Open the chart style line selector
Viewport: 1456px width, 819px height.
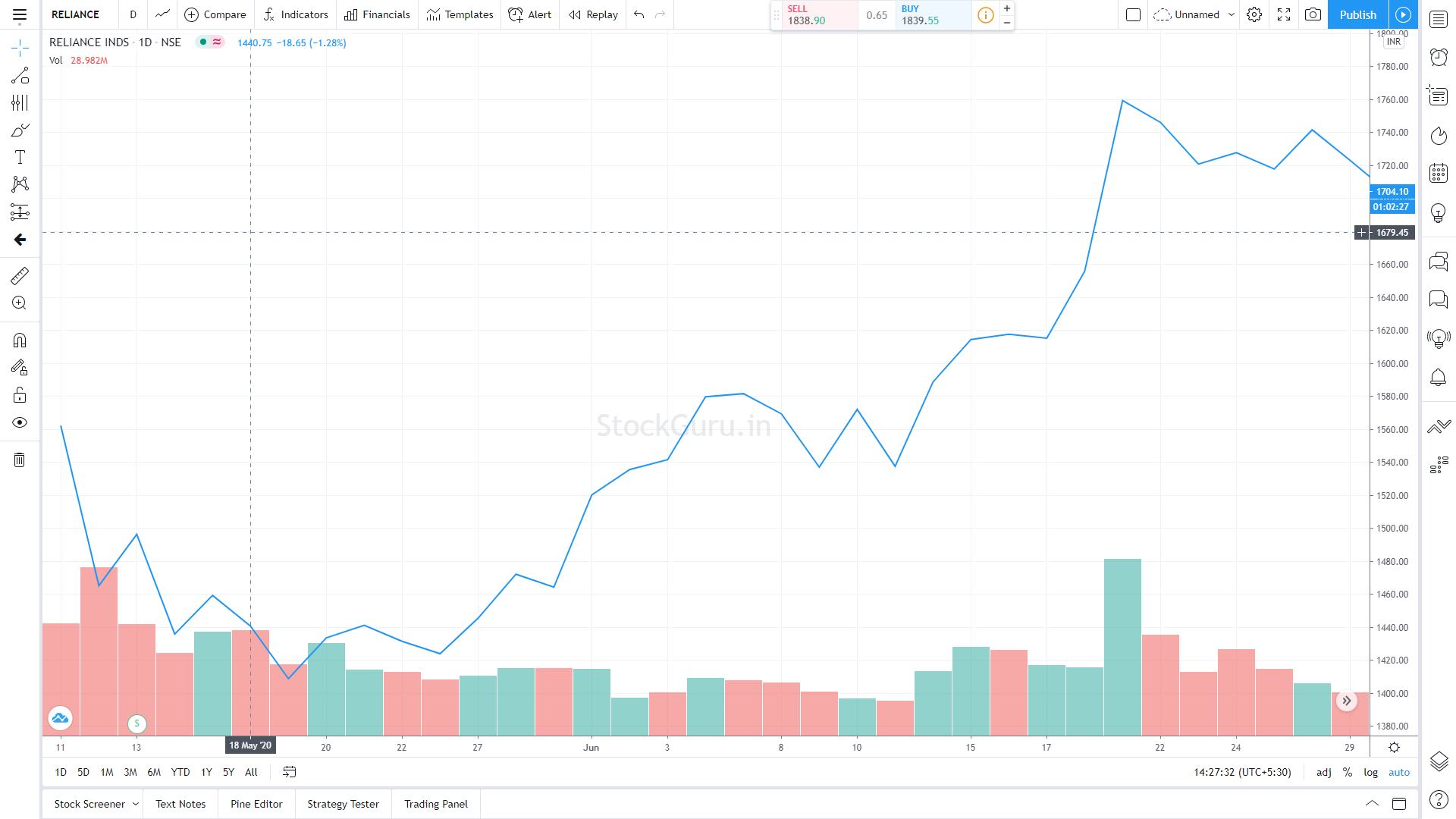pyautogui.click(x=162, y=14)
